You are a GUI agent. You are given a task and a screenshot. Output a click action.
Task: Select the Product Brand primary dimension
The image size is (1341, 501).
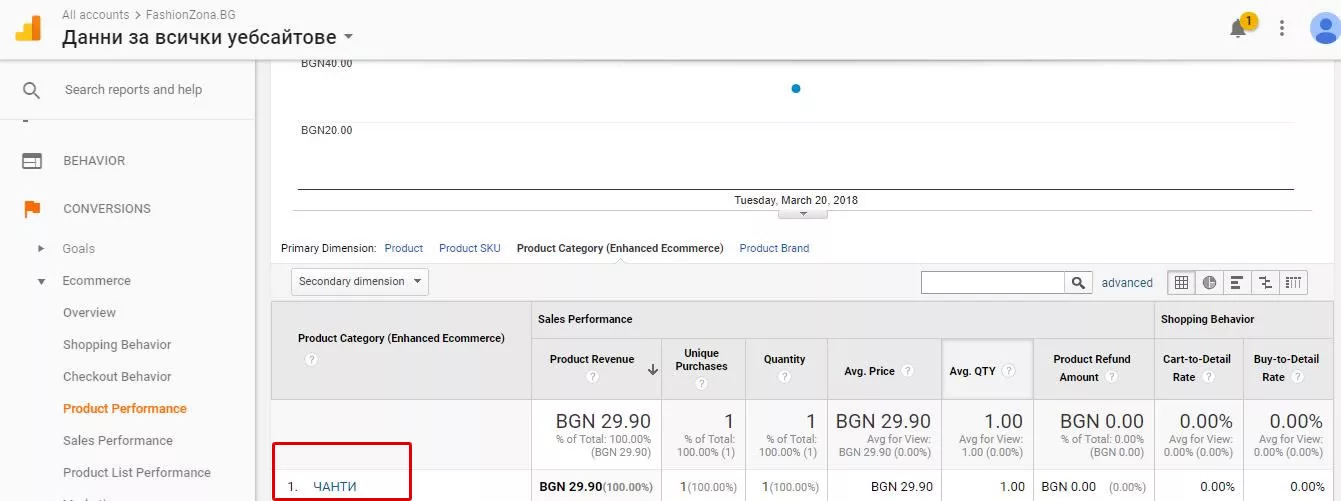tap(774, 248)
